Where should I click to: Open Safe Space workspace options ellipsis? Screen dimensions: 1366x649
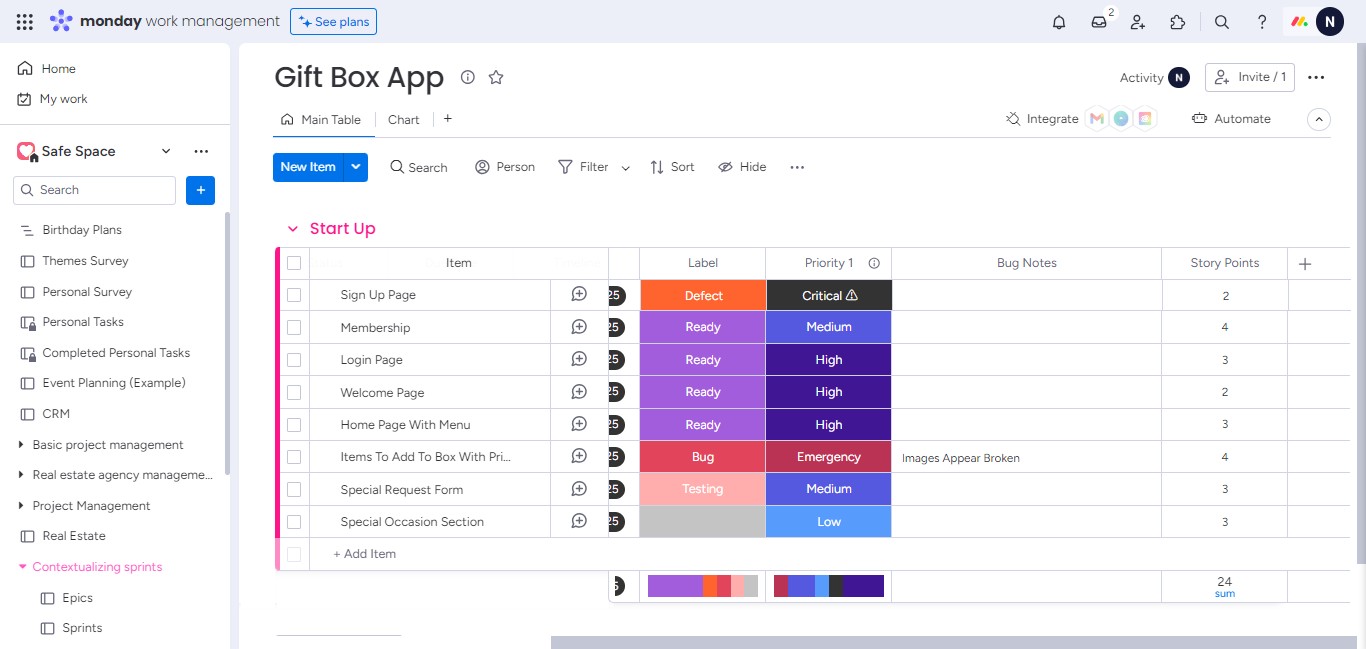point(201,151)
